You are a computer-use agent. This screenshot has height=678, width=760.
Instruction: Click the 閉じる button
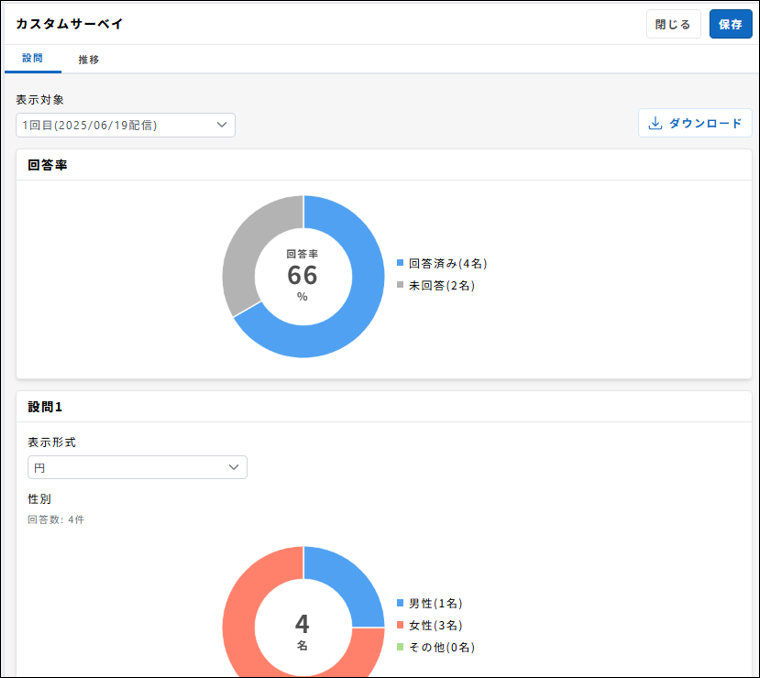click(x=673, y=24)
